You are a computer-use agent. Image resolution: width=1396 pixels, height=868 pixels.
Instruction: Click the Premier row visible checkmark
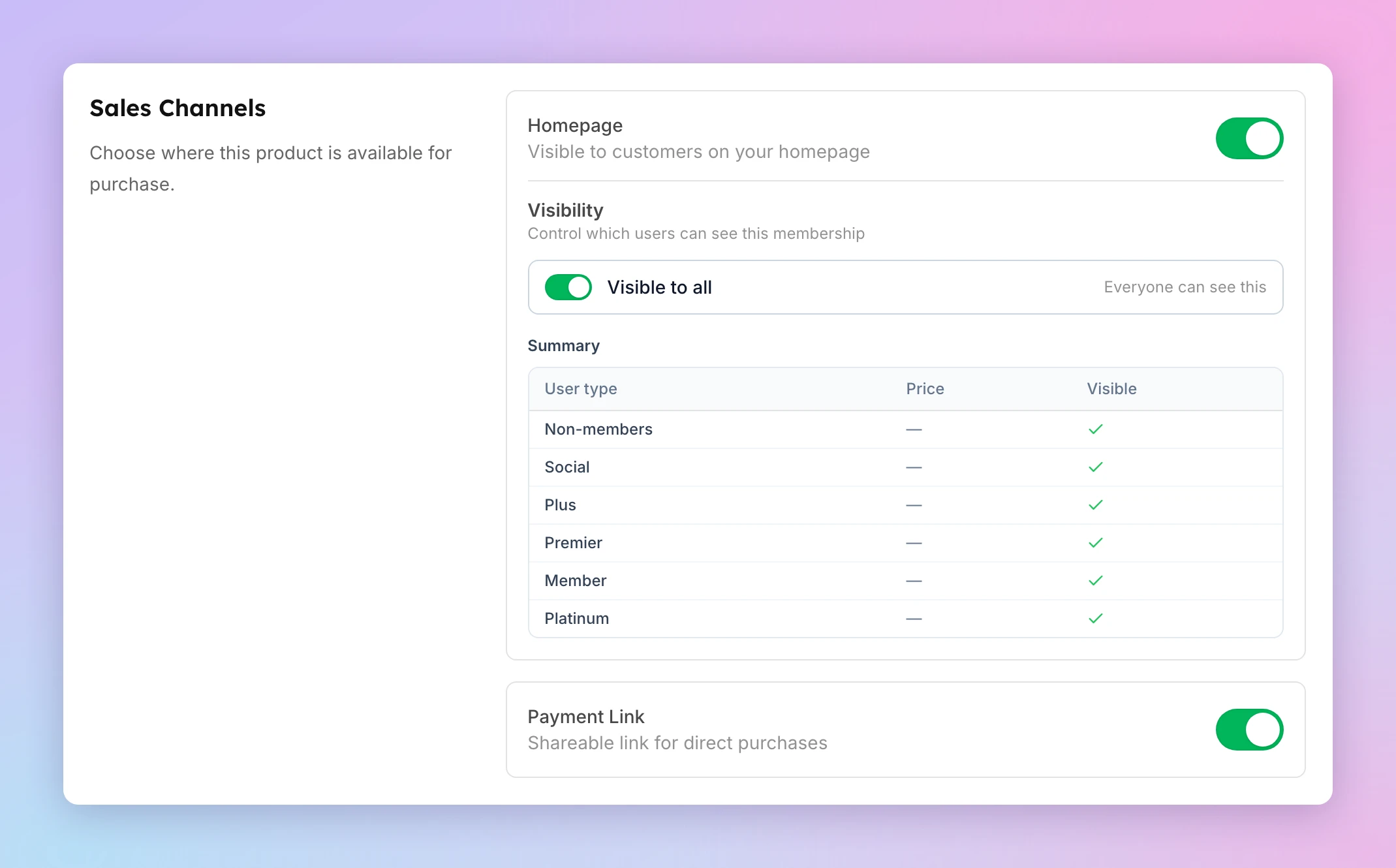click(x=1096, y=542)
